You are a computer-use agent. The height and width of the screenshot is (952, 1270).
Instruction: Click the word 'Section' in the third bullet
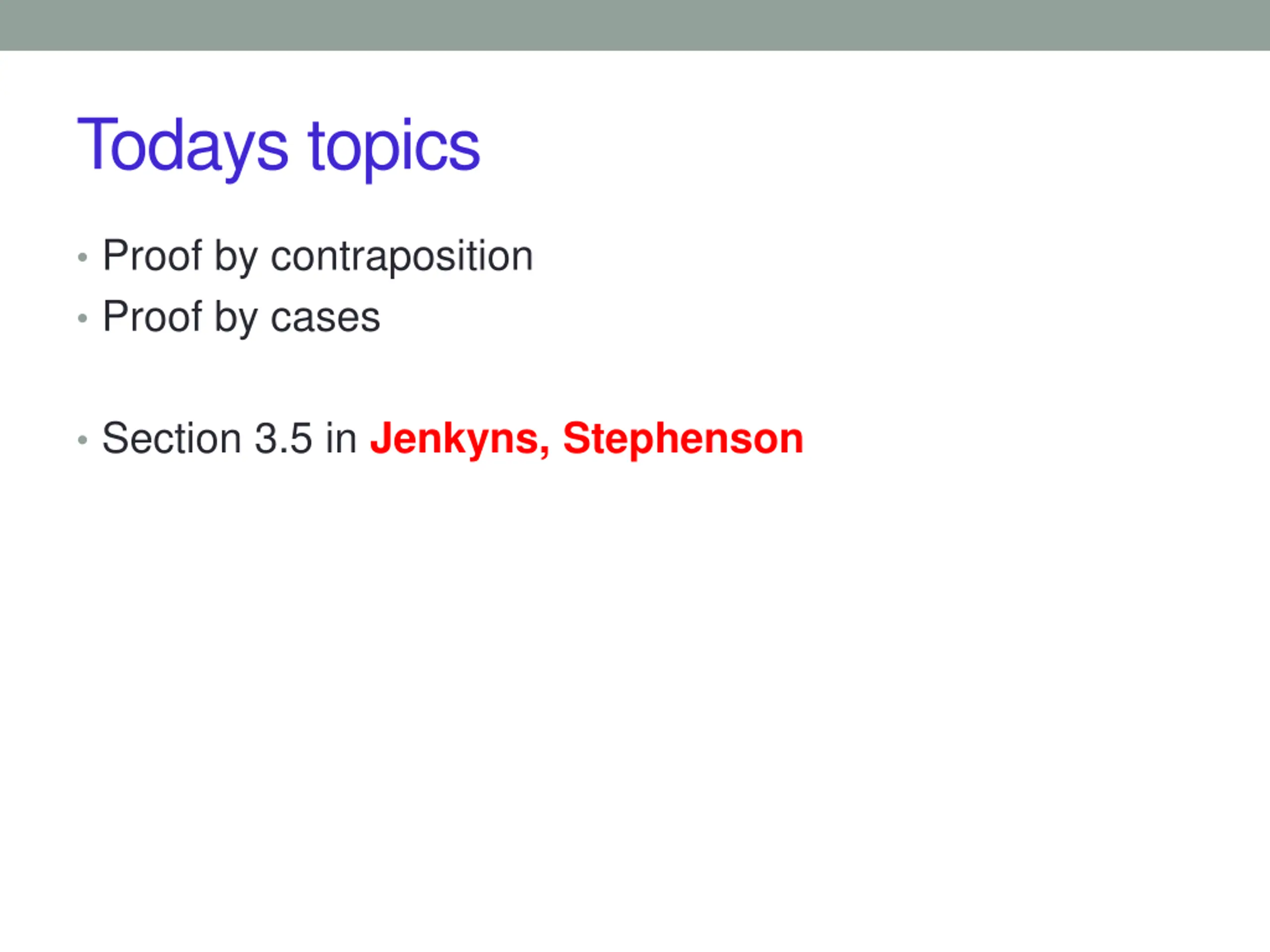tap(172, 438)
